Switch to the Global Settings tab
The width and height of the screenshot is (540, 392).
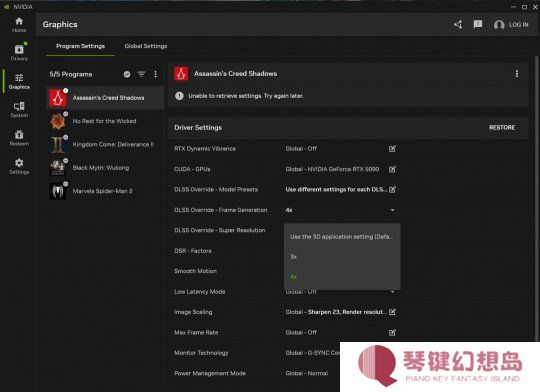(146, 46)
